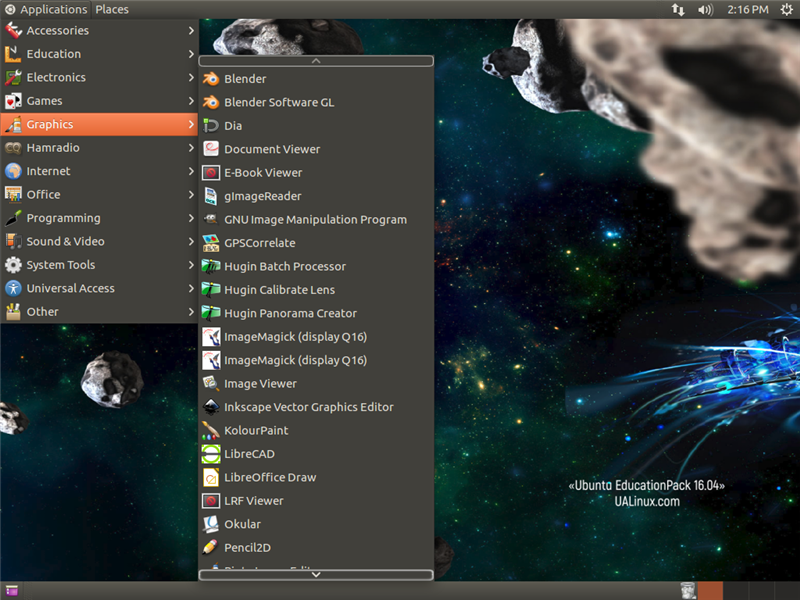Expand the Other submenu arrow
The width and height of the screenshot is (800, 600).
pyautogui.click(x=191, y=312)
